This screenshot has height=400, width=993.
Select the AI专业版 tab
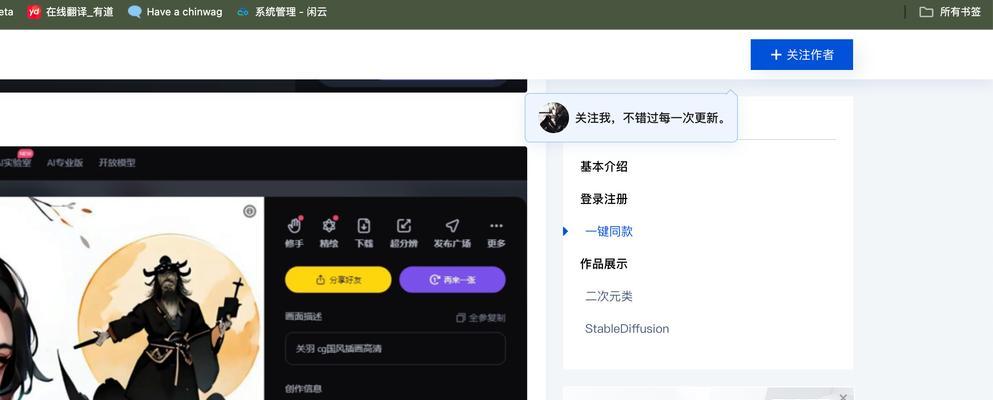[65, 163]
